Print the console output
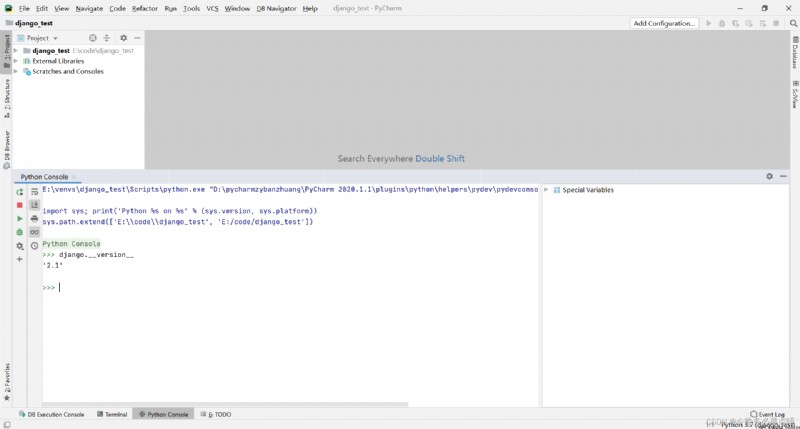The height and width of the screenshot is (429, 800). 34,218
